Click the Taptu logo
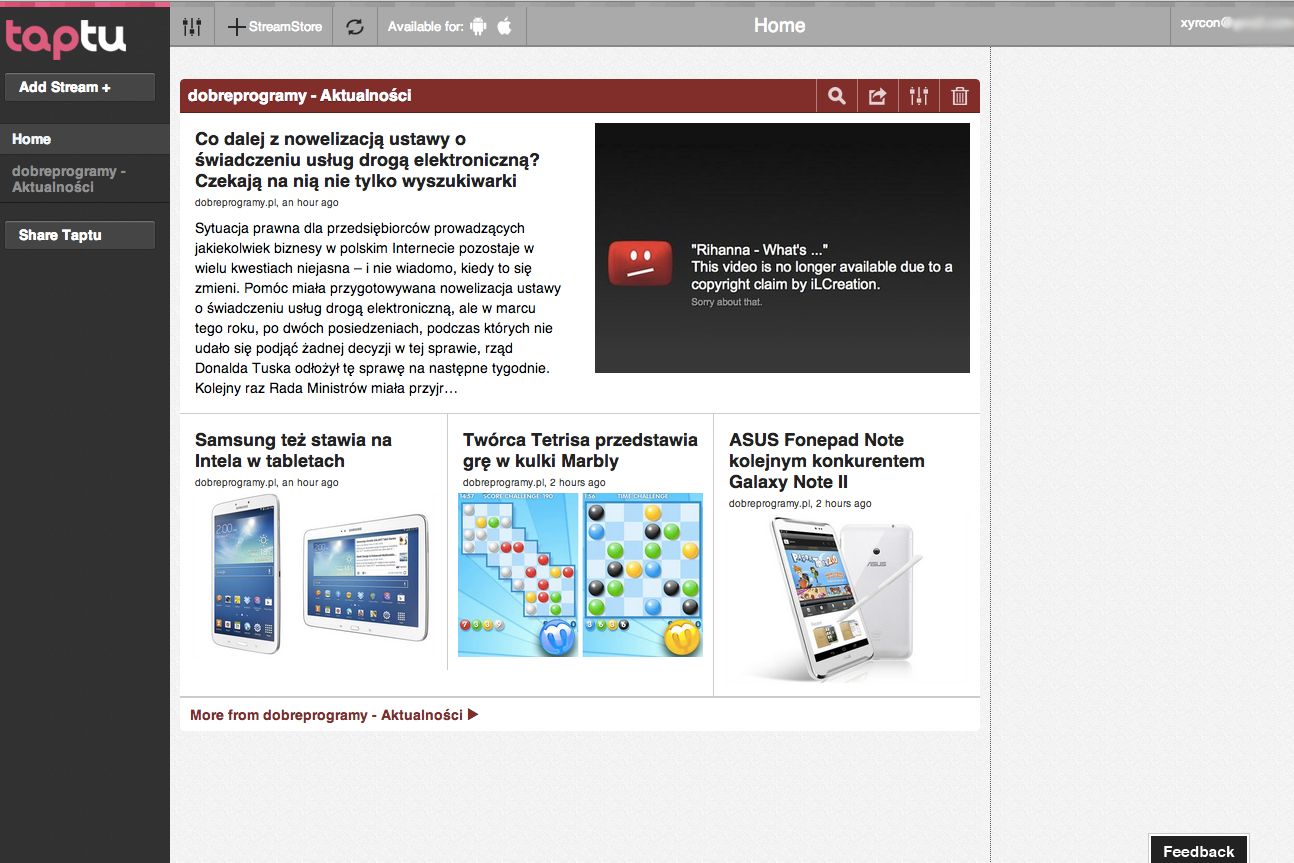Viewport: 1294px width, 863px height. 66,37
